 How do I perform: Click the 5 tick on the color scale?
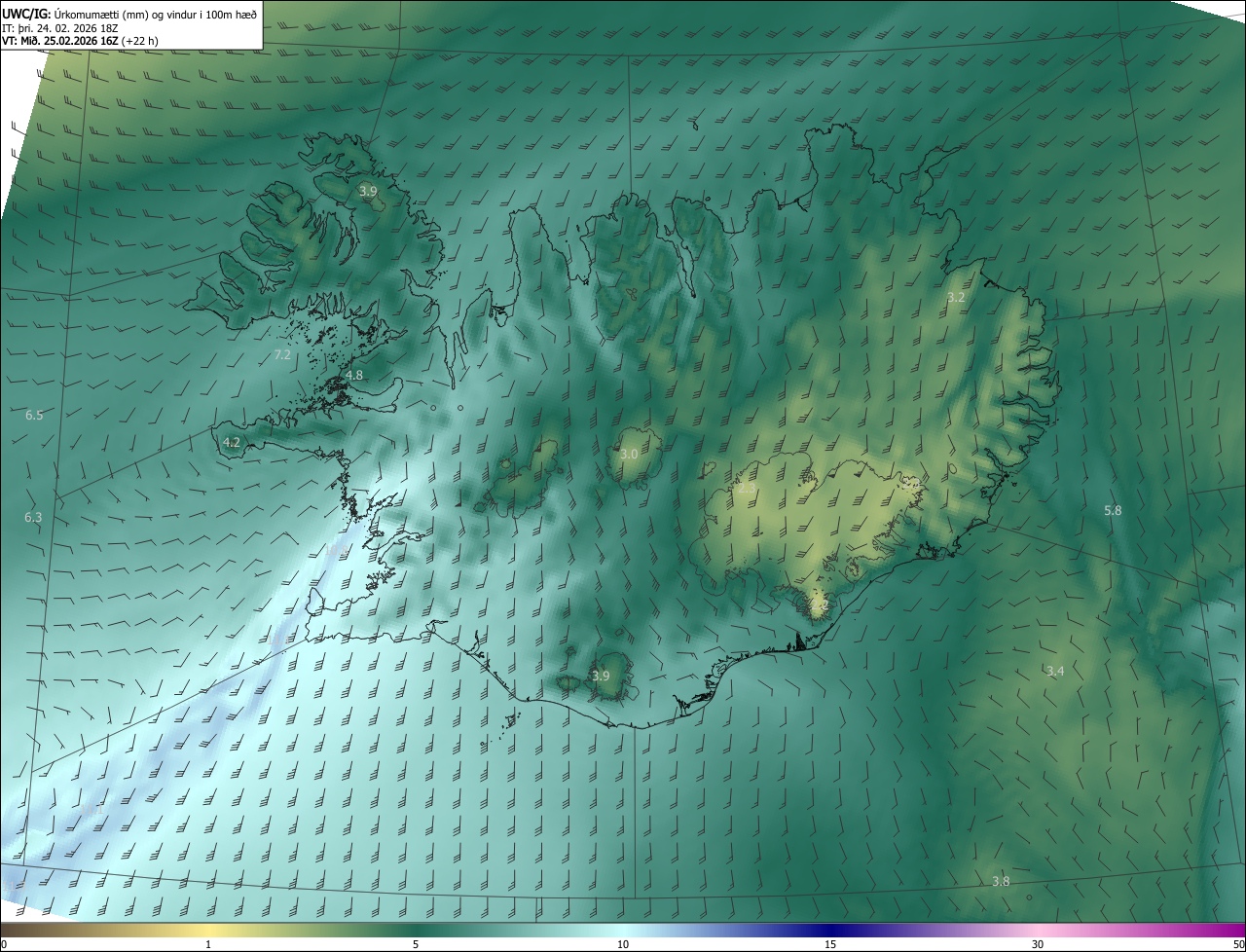(416, 944)
